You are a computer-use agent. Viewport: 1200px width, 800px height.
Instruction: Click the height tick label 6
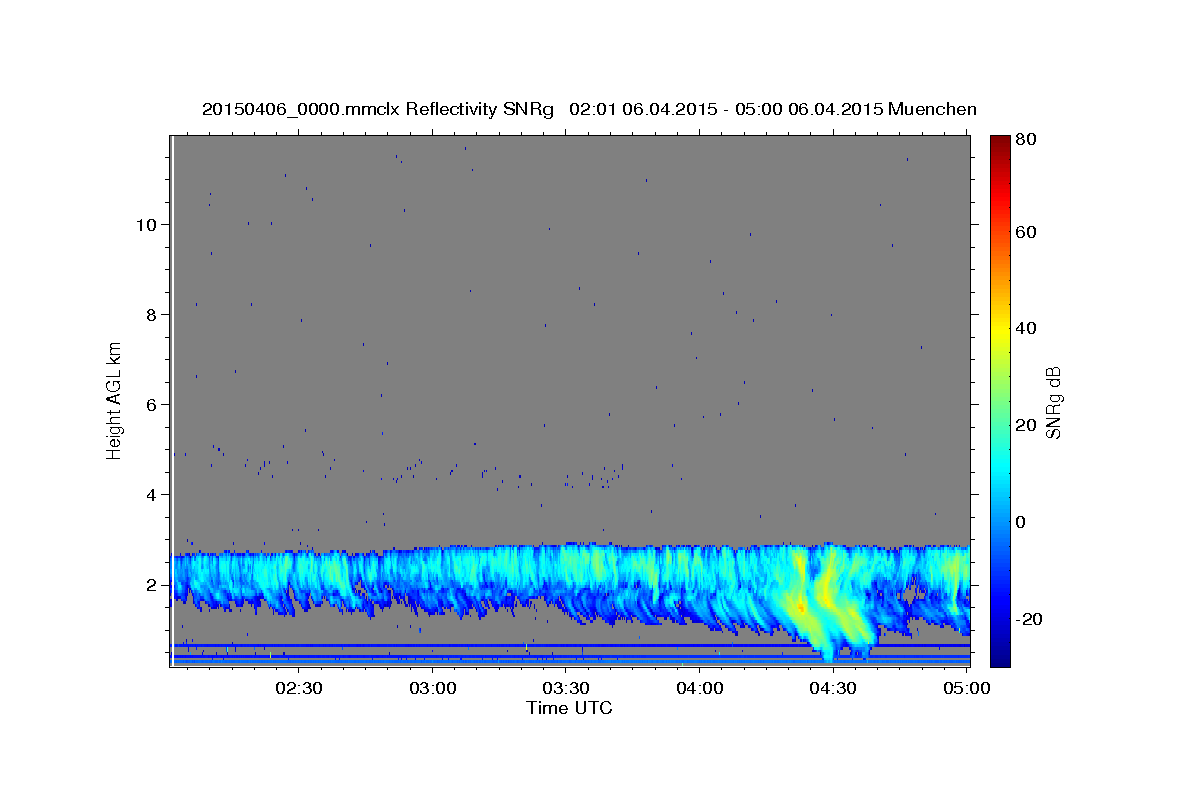click(x=151, y=404)
